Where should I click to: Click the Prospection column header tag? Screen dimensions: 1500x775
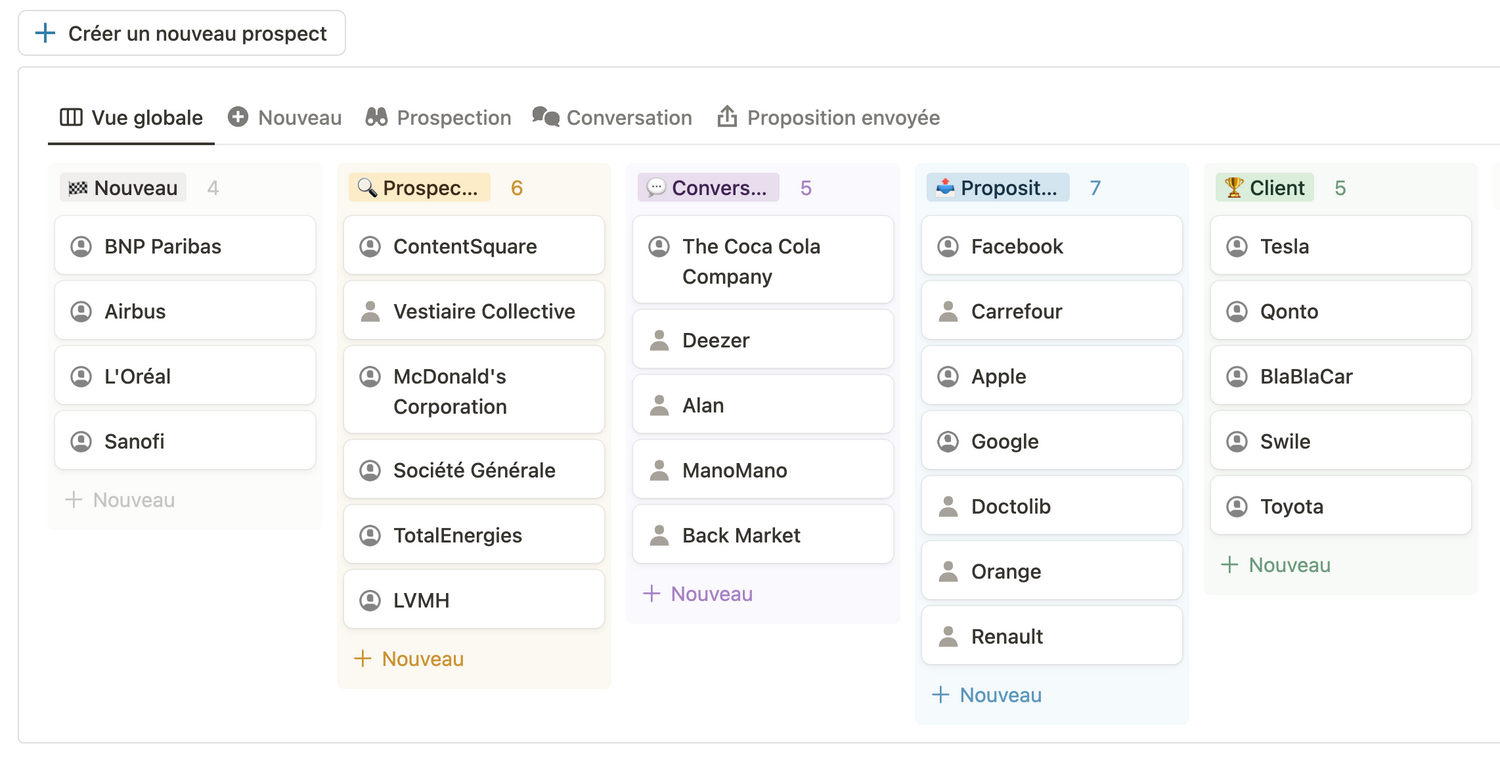pos(419,188)
